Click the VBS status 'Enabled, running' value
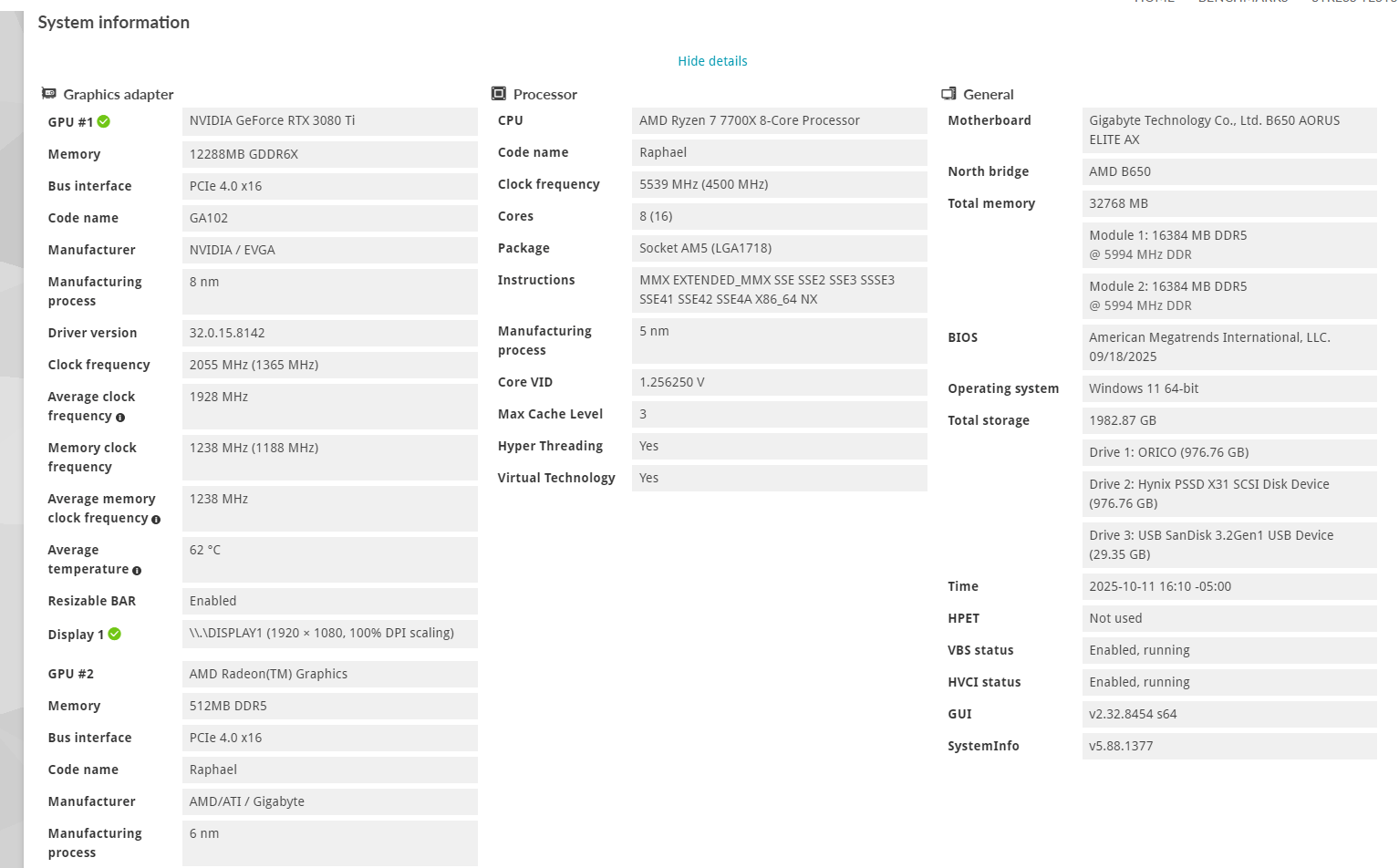This screenshot has height=868, width=1399. [1229, 650]
